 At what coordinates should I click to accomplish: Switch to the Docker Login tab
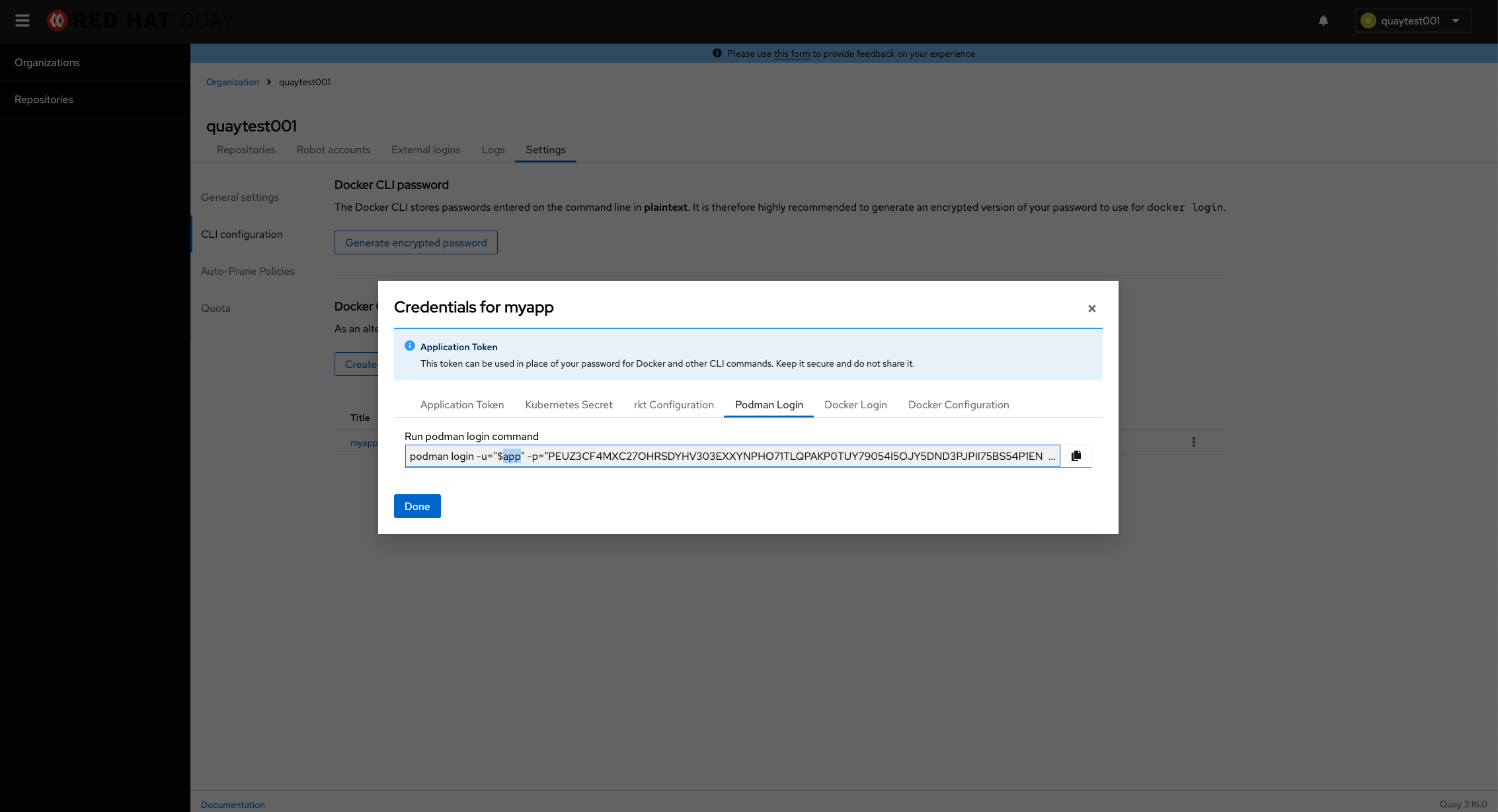[855, 404]
